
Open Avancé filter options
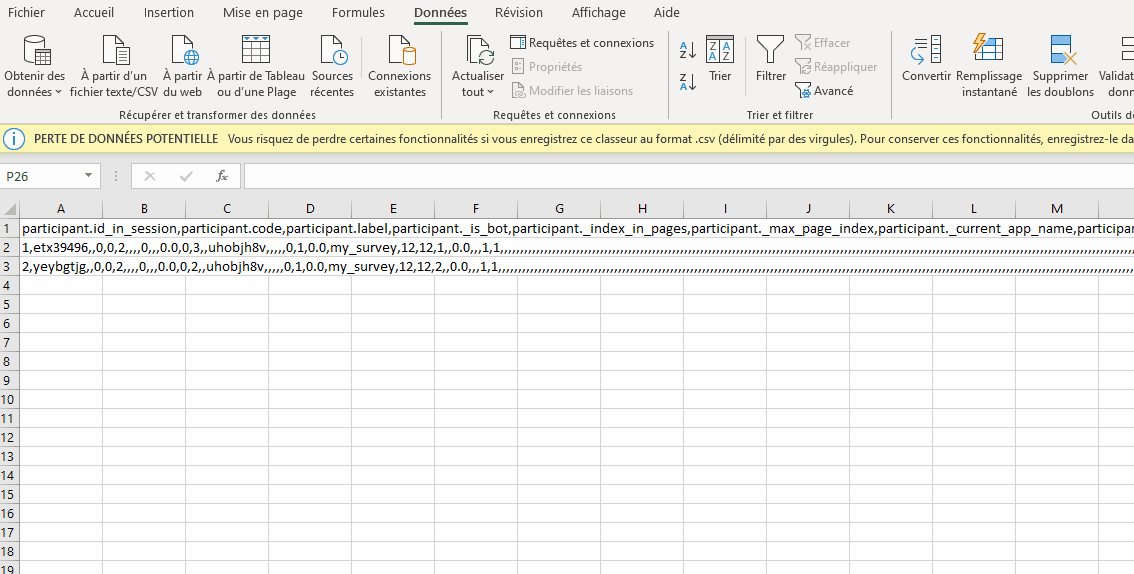824,90
